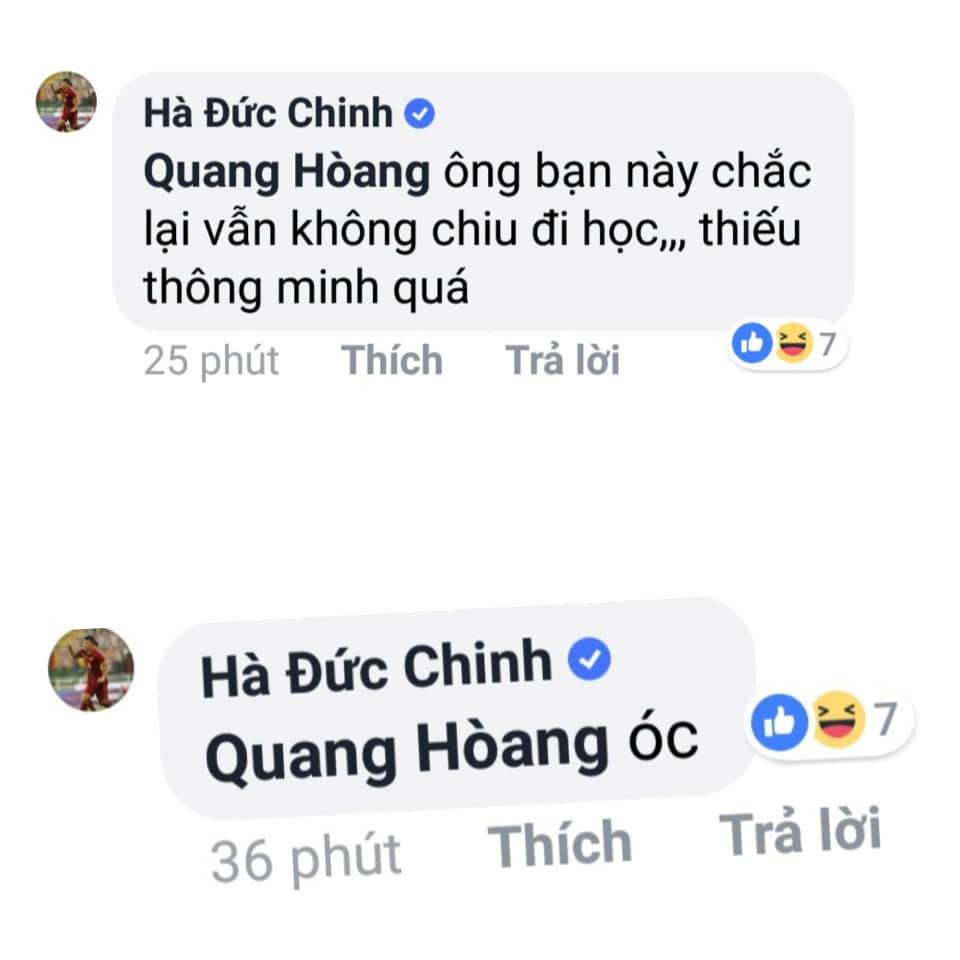Open the reaction count 7 on first comment
This screenshot has width=960, height=960.
pyautogui.click(x=828, y=344)
